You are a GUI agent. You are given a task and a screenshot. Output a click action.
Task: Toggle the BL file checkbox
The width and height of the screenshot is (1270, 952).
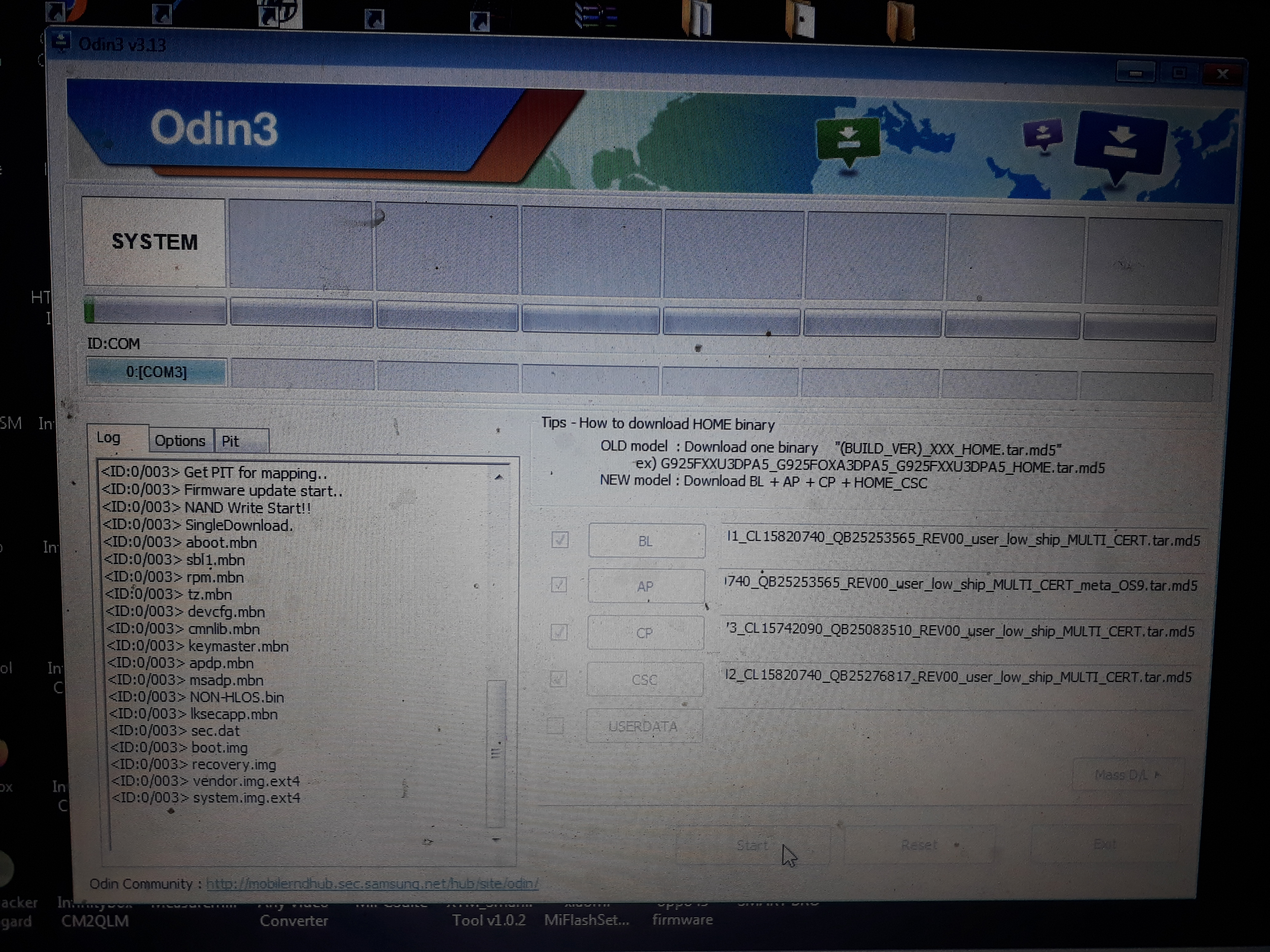coord(560,540)
